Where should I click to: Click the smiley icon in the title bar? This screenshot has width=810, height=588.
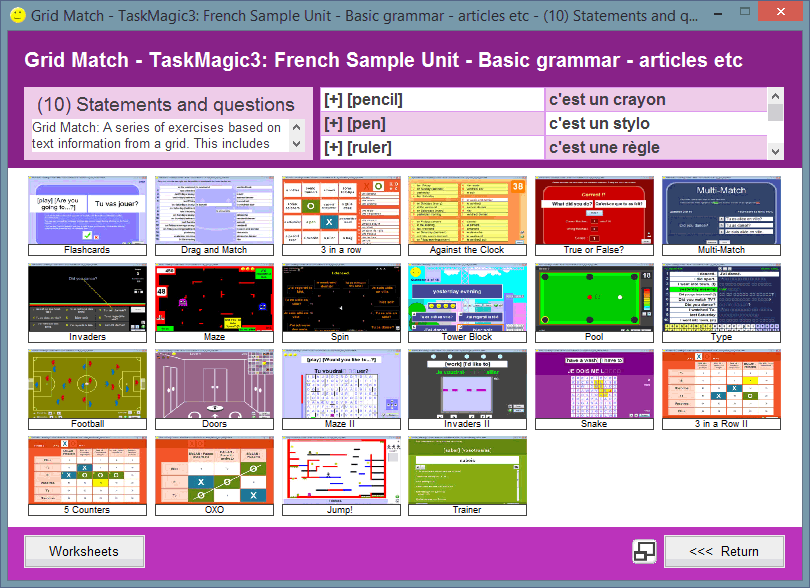[18, 15]
